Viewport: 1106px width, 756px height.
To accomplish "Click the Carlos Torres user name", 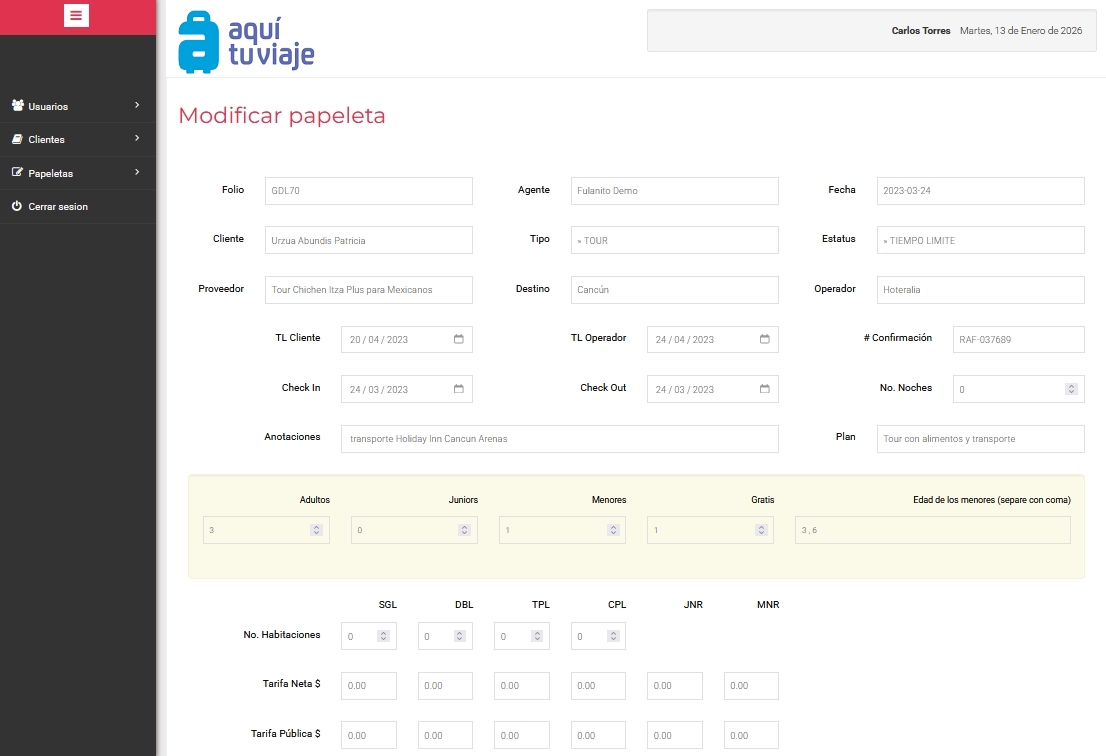I will click(x=920, y=31).
